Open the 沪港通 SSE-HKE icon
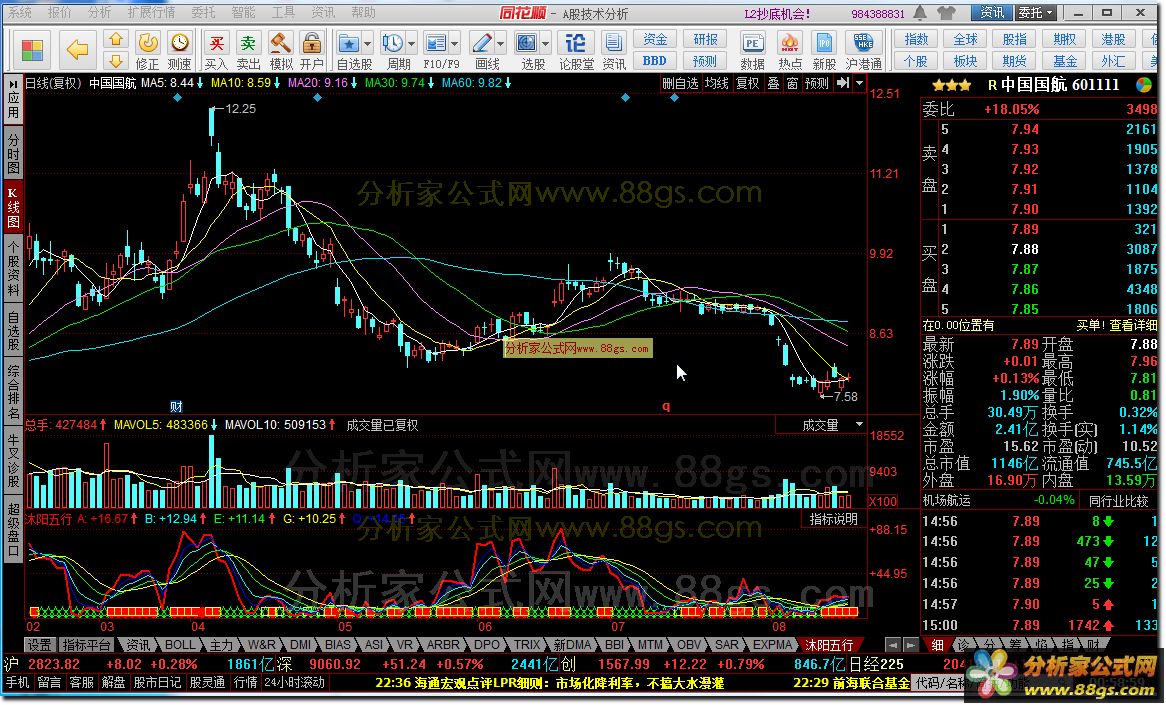 tap(863, 51)
